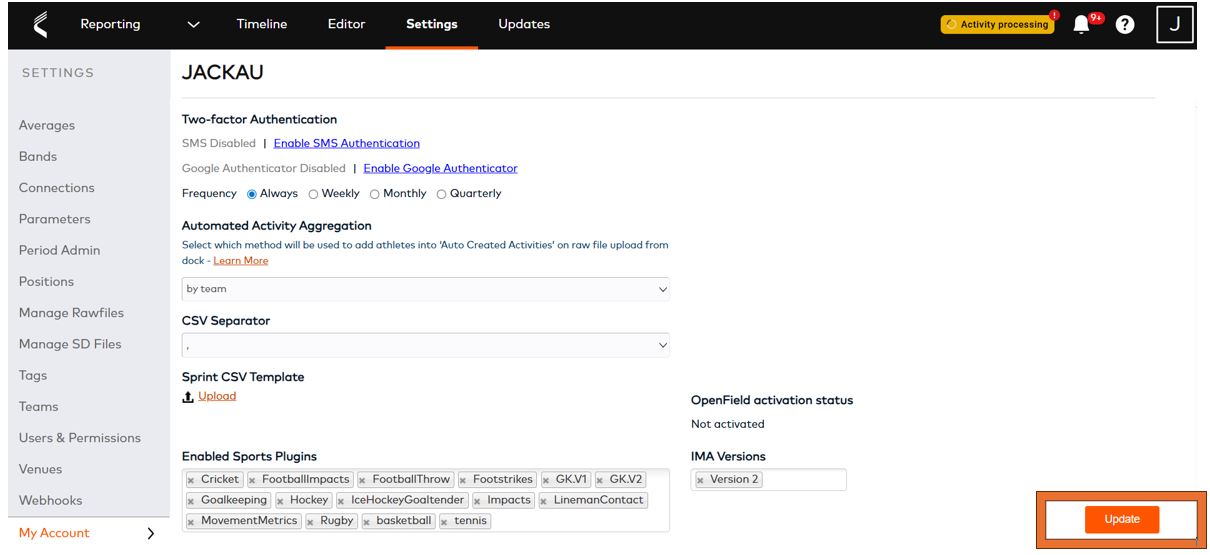Remove the LinemanContact plugin tag

[x=545, y=501]
